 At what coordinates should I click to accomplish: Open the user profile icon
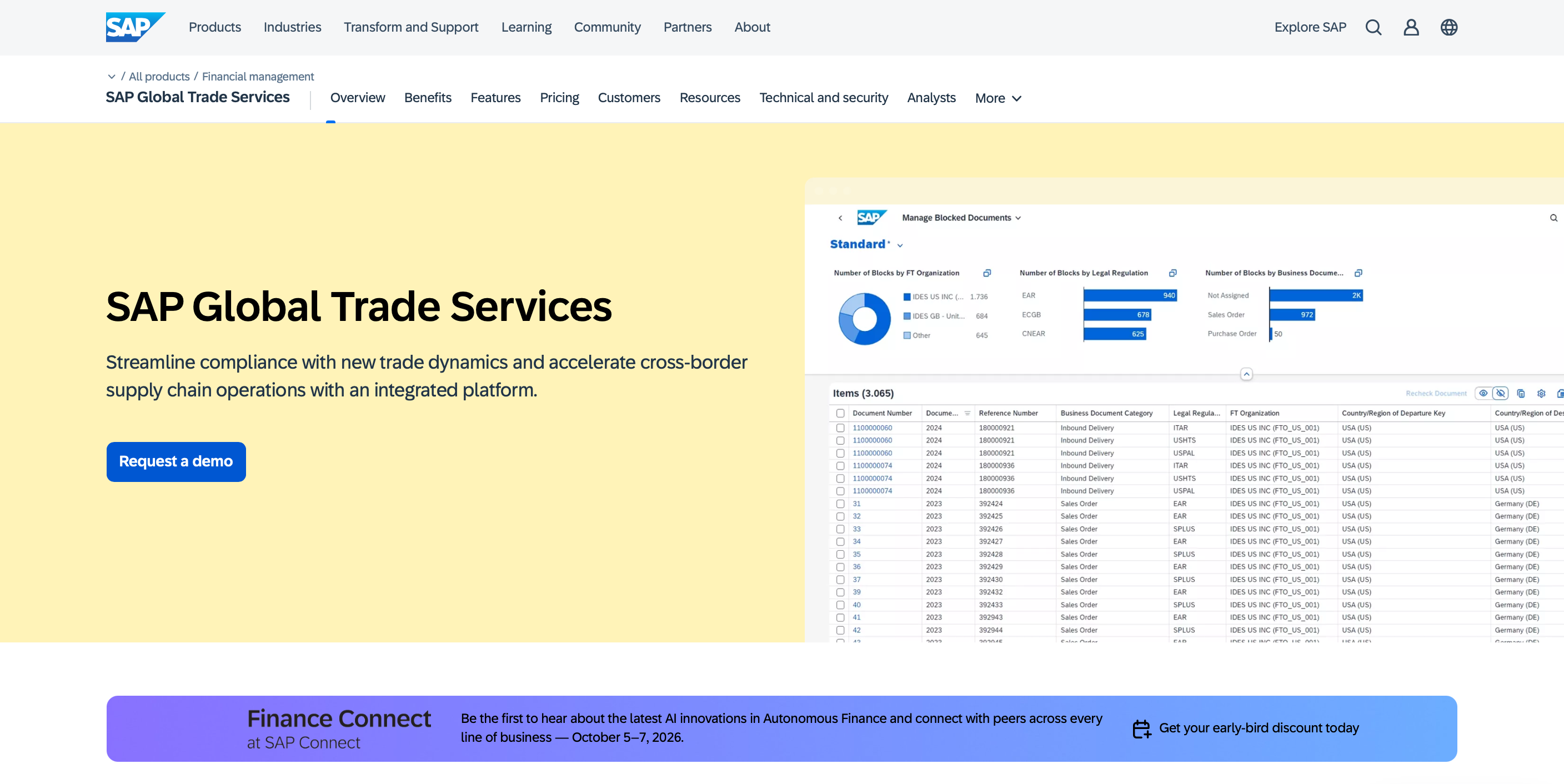click(x=1411, y=27)
